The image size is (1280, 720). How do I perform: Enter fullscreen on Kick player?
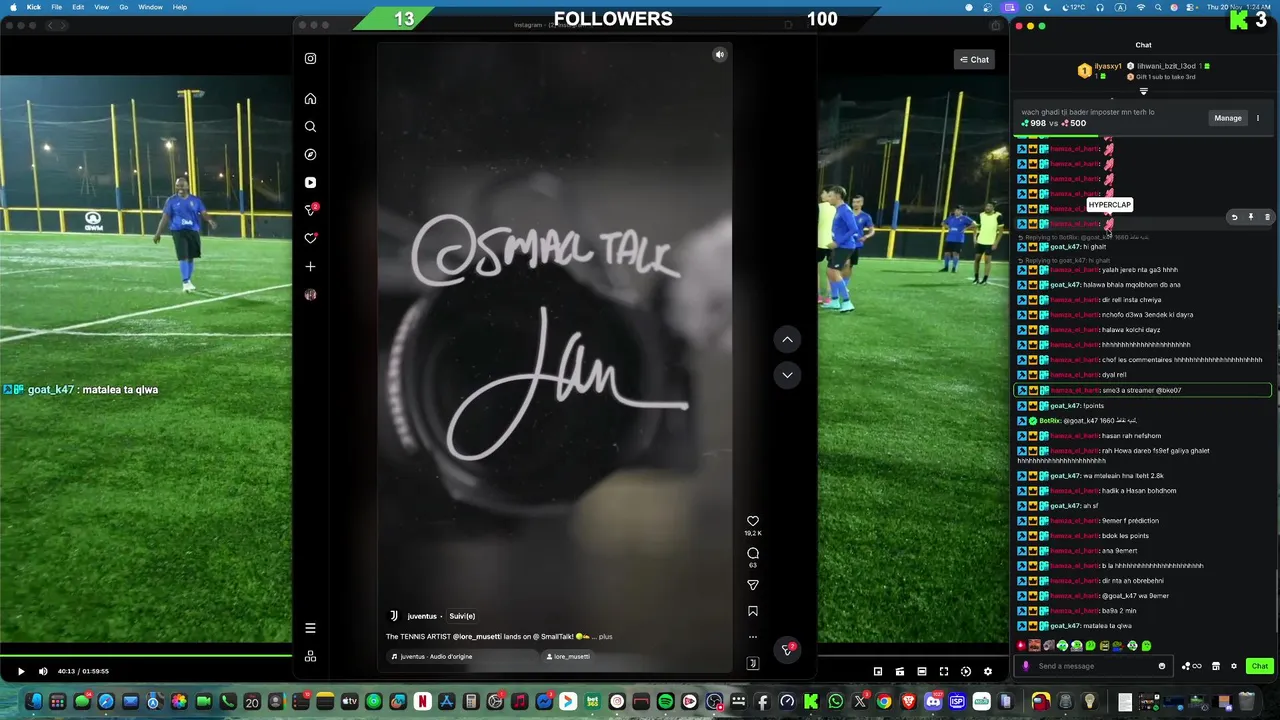pos(944,671)
